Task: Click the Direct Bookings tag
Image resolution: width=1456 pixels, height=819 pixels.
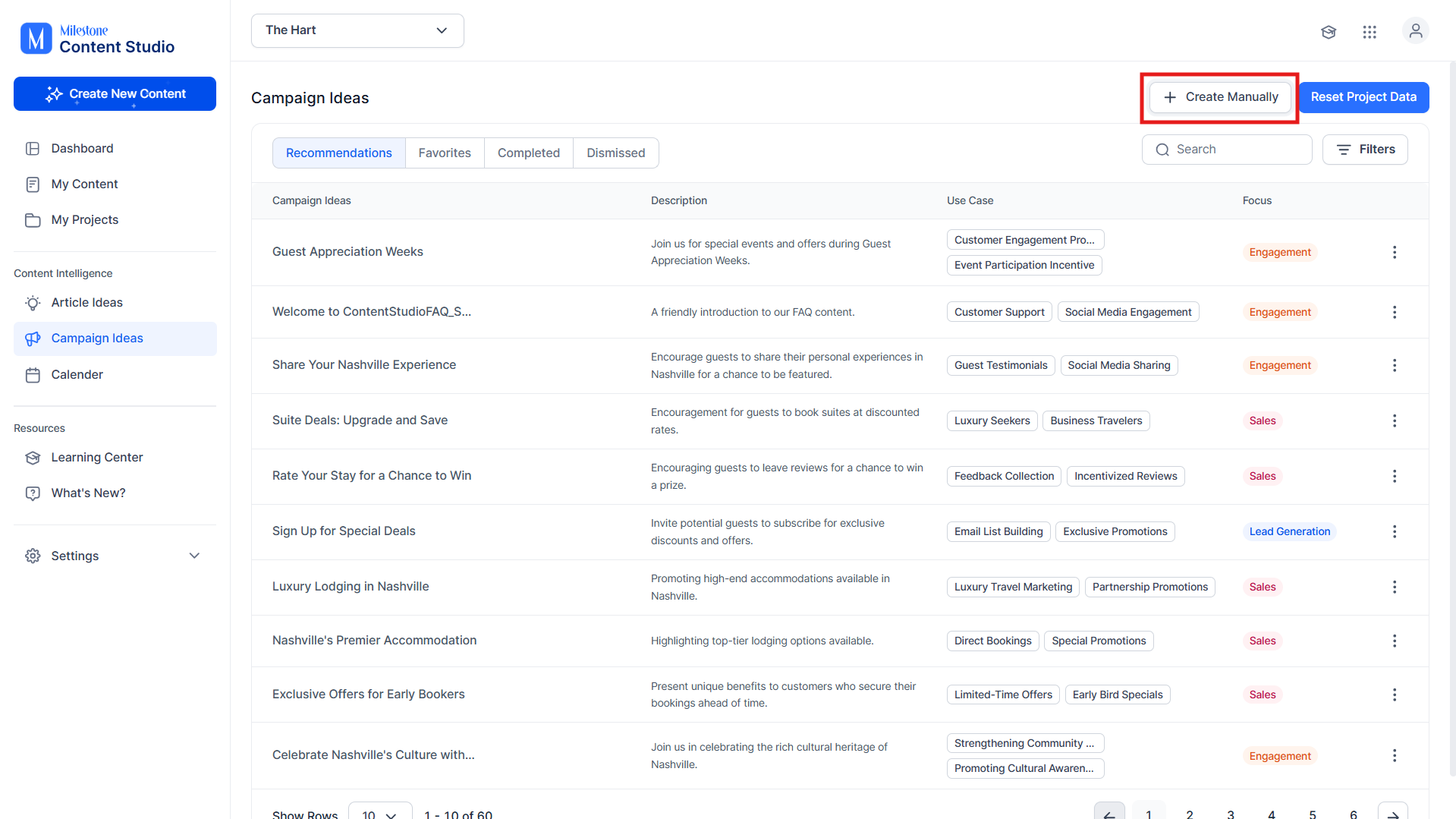Action: (993, 641)
